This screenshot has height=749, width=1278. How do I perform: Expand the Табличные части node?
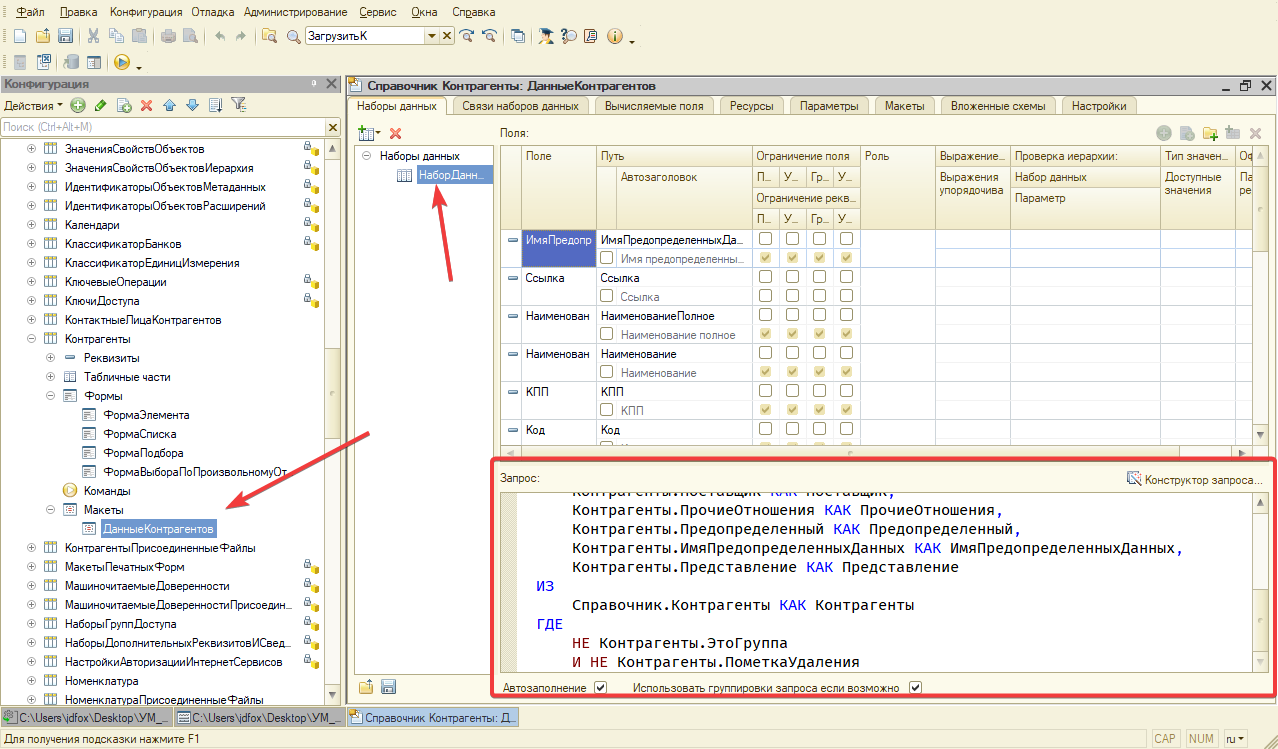tap(50, 377)
